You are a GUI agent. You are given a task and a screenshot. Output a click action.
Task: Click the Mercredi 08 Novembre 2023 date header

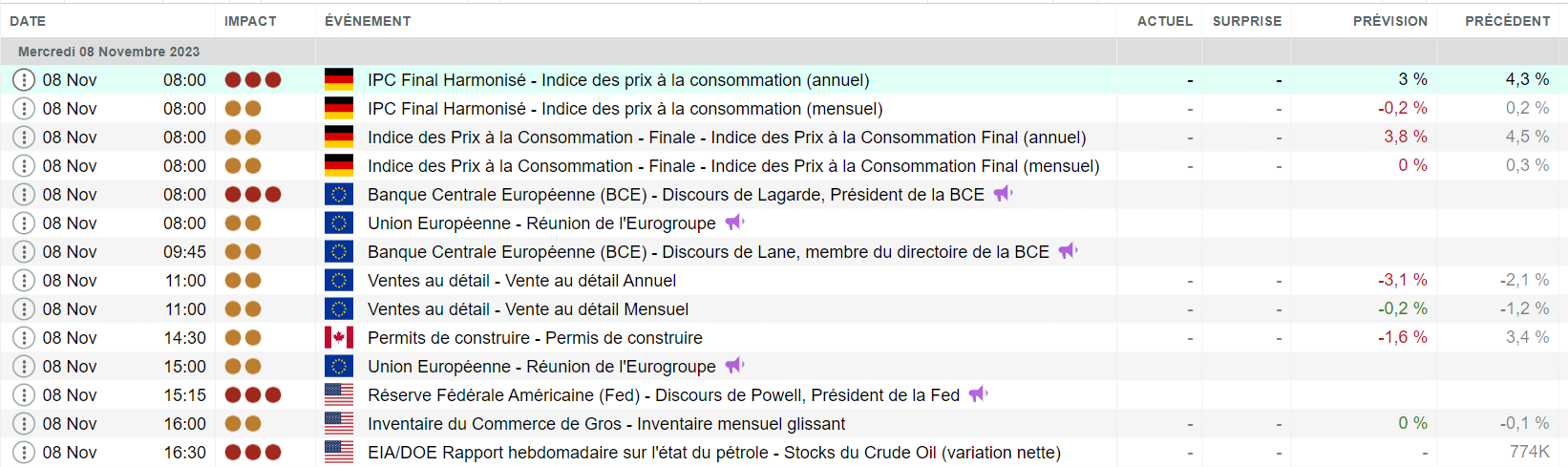coord(109,52)
